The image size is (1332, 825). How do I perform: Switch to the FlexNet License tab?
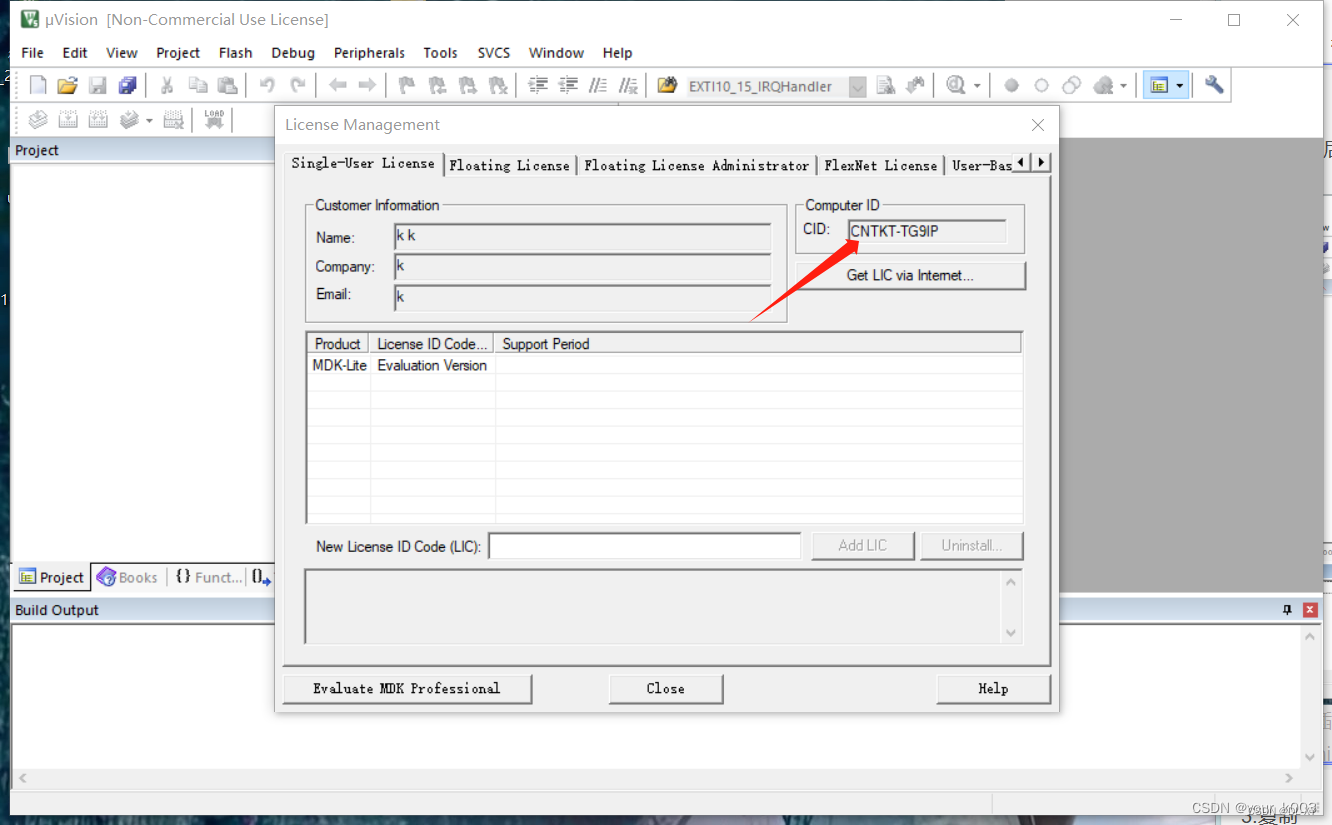pos(881,166)
